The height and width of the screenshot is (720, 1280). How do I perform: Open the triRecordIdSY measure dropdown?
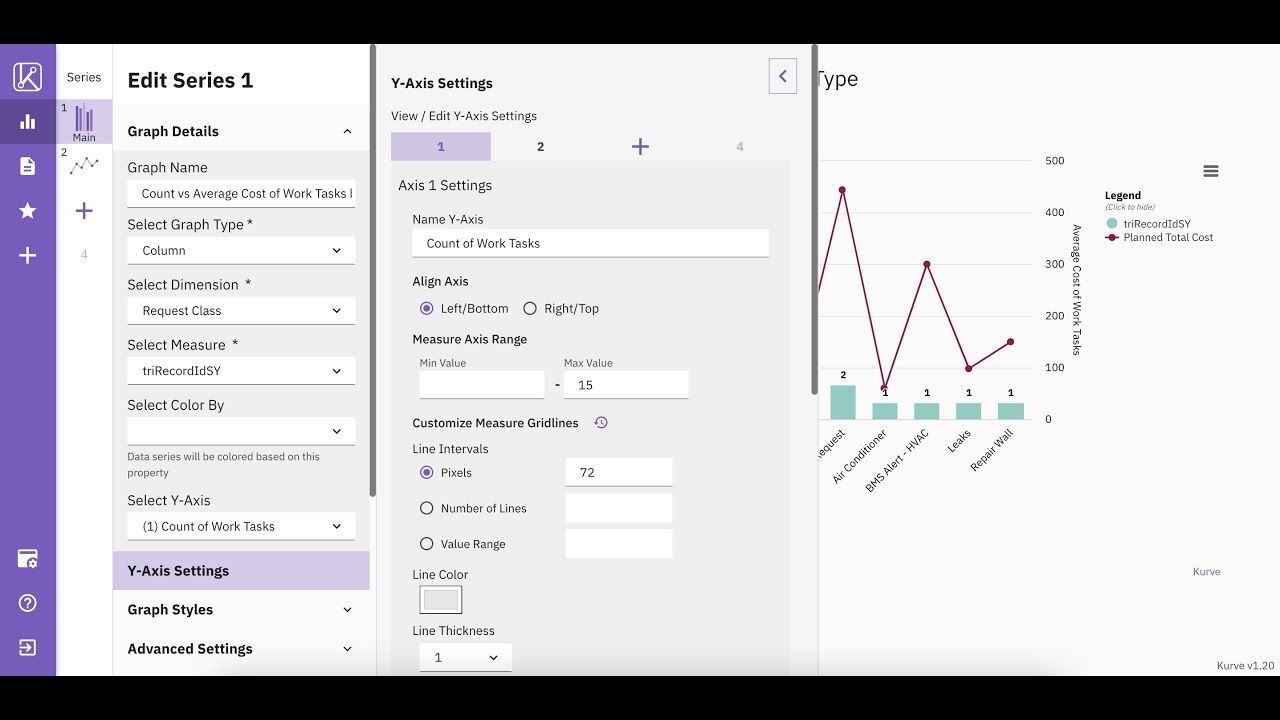(241, 371)
